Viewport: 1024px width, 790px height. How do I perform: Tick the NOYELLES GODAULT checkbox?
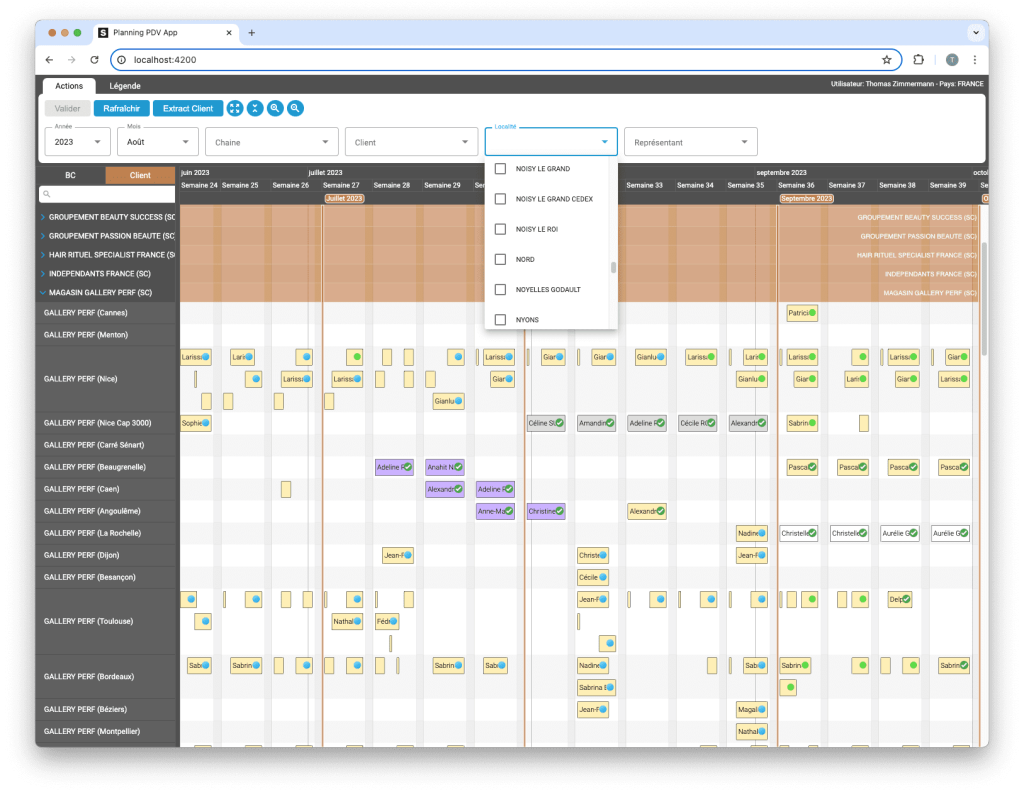point(501,289)
